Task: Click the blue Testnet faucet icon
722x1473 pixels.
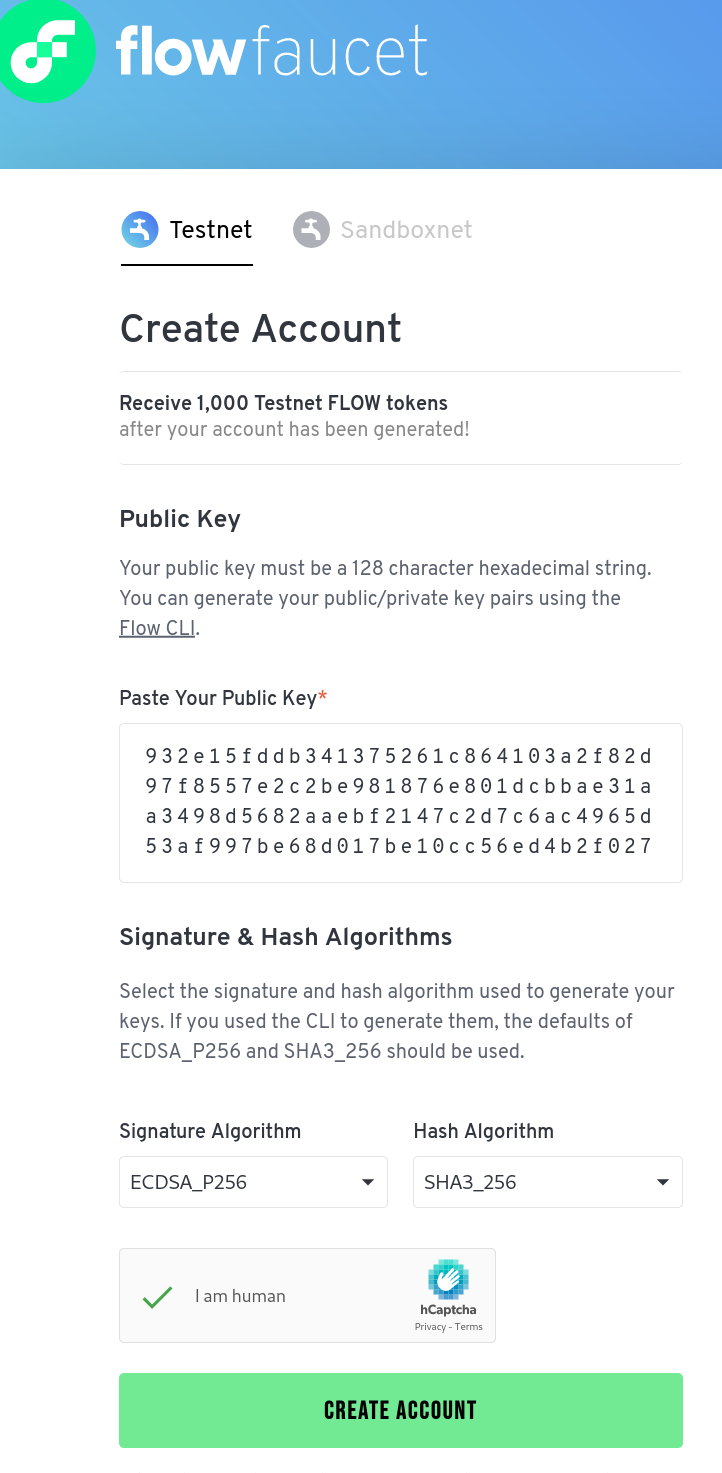Action: (x=140, y=229)
